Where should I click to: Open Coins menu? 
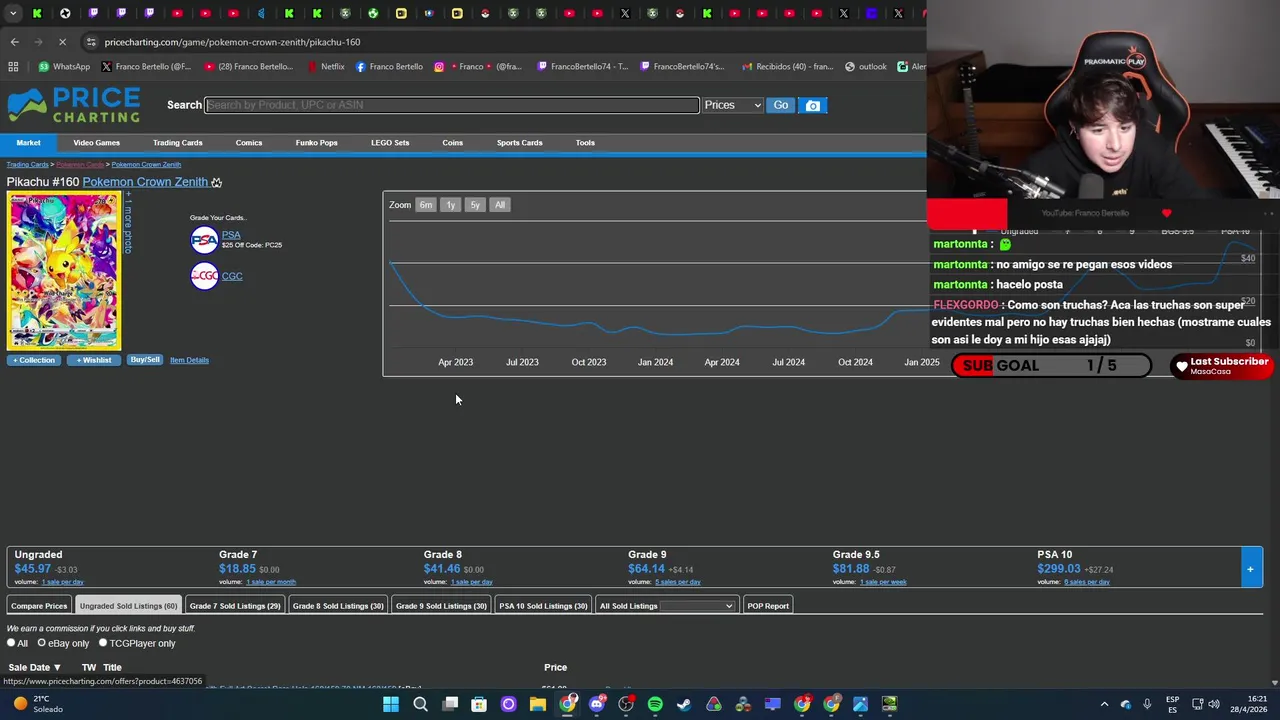pos(452,143)
